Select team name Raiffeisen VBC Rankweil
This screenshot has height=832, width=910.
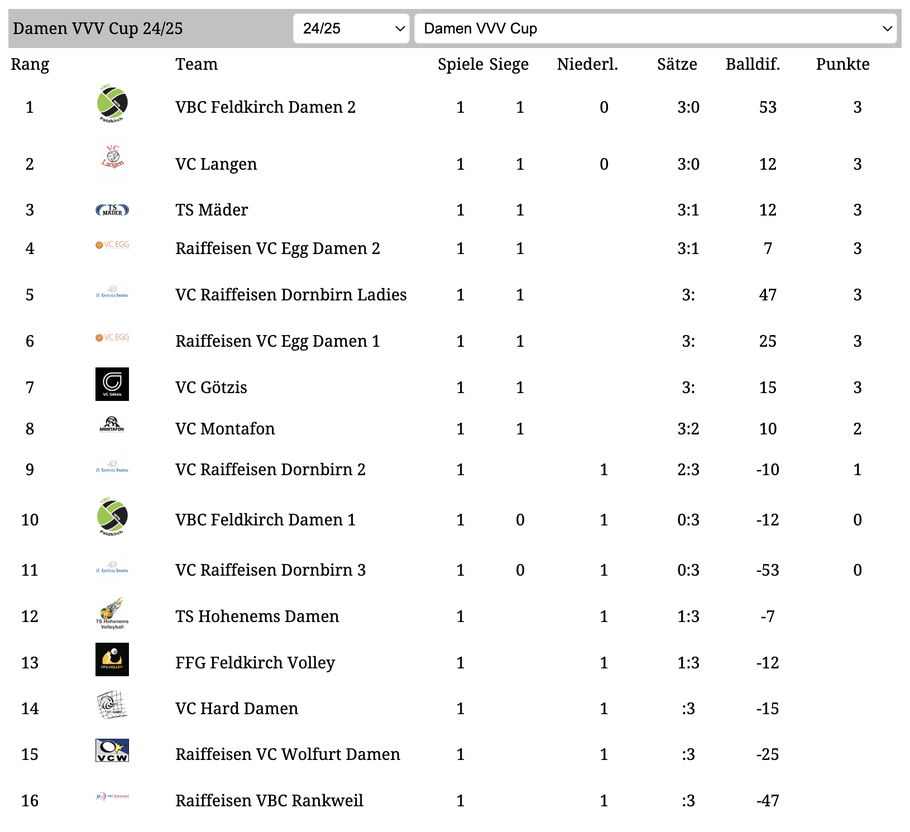269,801
